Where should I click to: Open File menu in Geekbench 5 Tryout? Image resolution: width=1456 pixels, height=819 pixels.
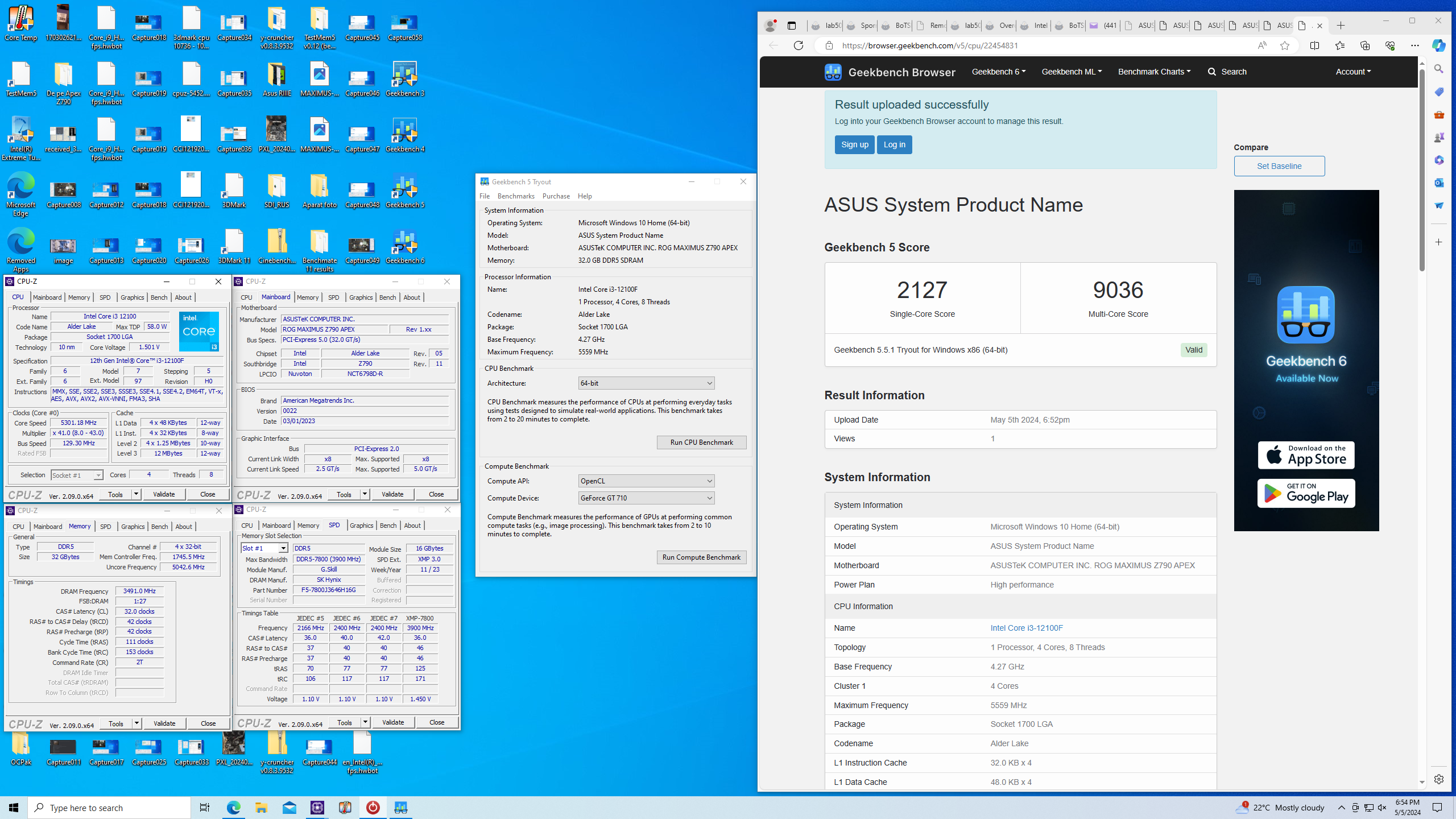point(485,196)
